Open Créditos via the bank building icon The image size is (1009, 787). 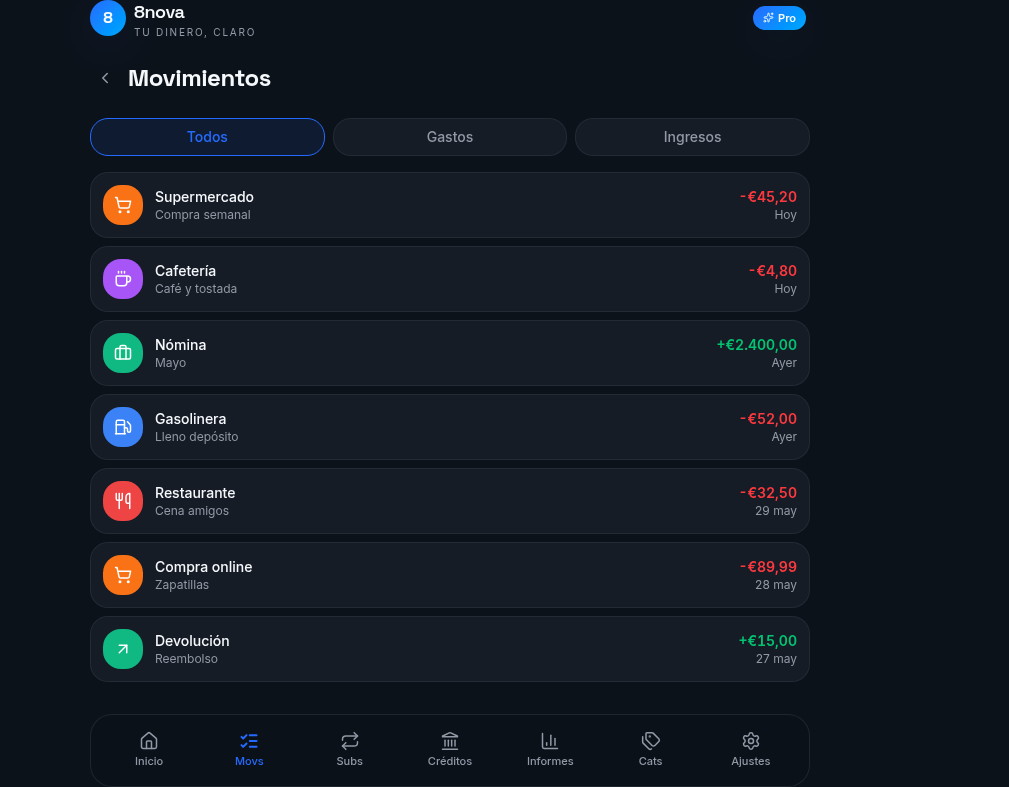click(450, 741)
